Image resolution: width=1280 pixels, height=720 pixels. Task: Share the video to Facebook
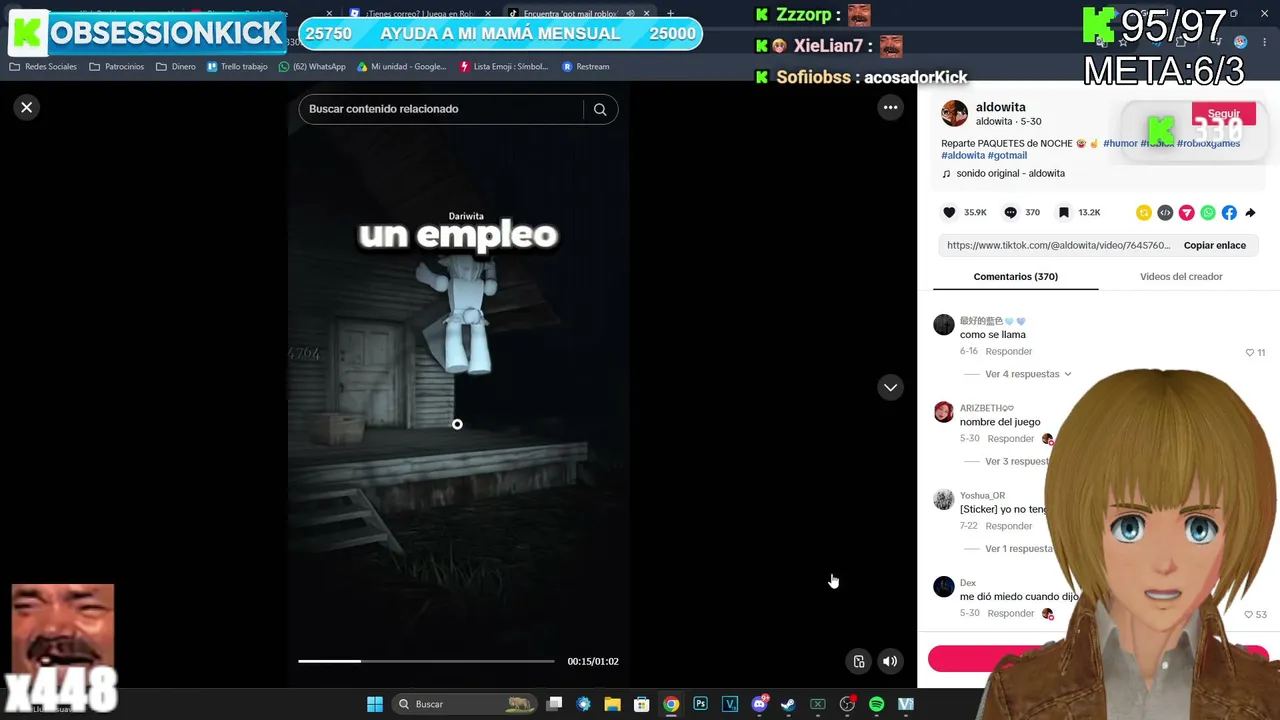(1229, 212)
